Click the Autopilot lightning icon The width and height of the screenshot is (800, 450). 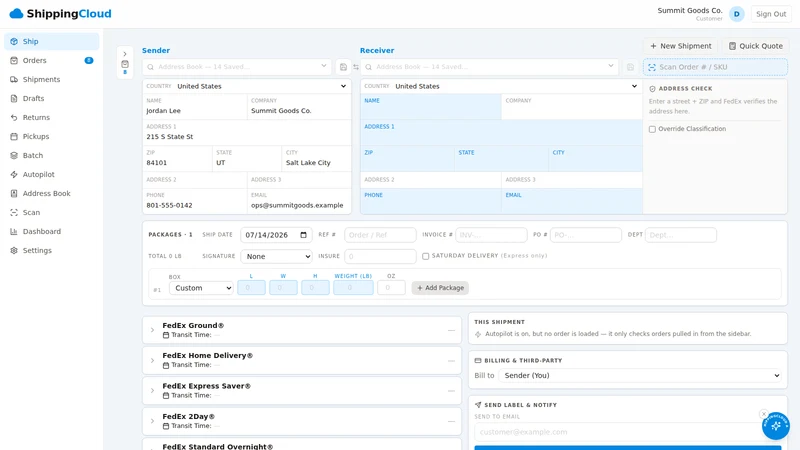[14, 174]
